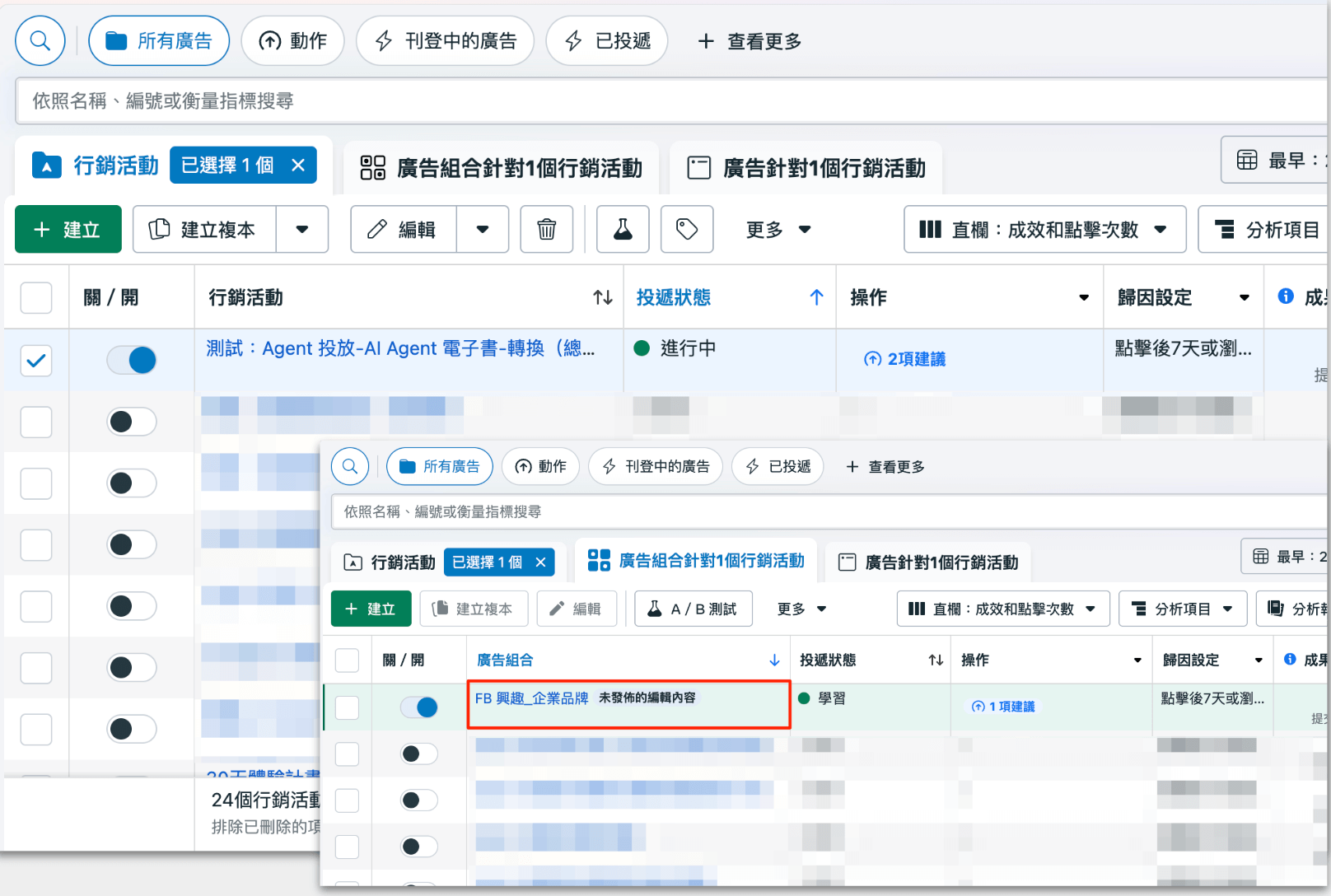Click the green 建立 button
Viewport: 1331px width, 896px height.
coord(68,229)
